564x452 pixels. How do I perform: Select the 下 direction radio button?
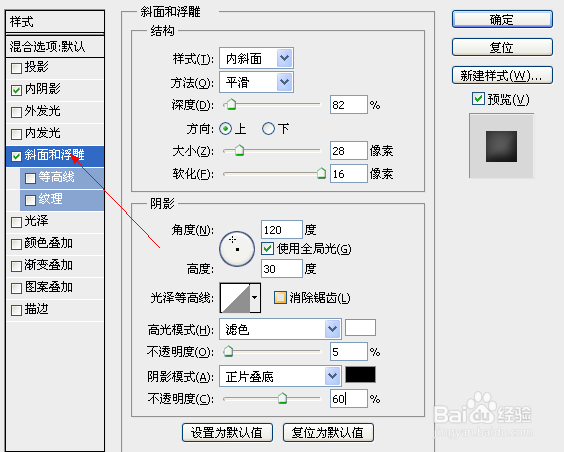coord(268,128)
